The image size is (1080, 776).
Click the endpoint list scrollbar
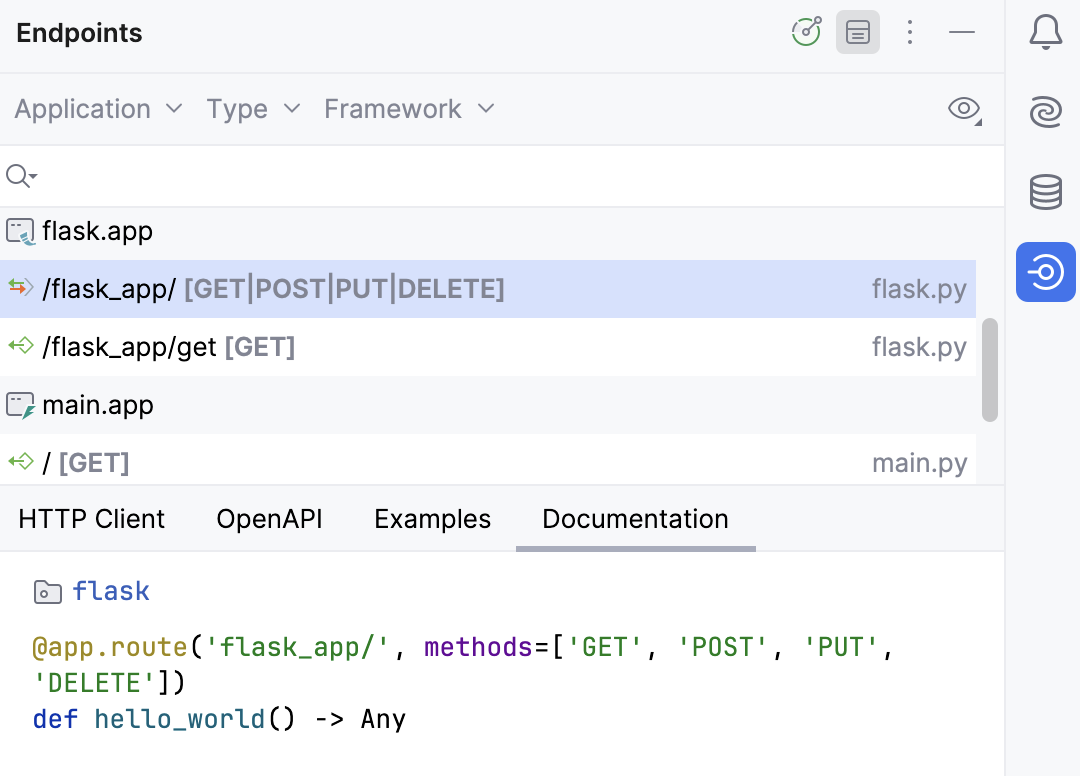click(990, 370)
